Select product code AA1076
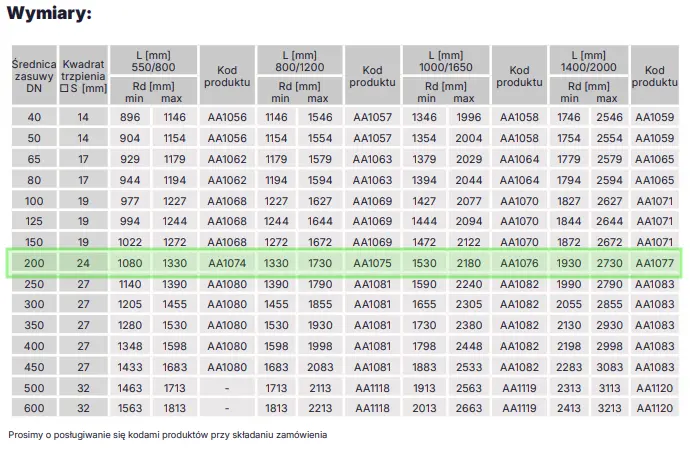Viewport: 690px width, 449px height. point(519,263)
